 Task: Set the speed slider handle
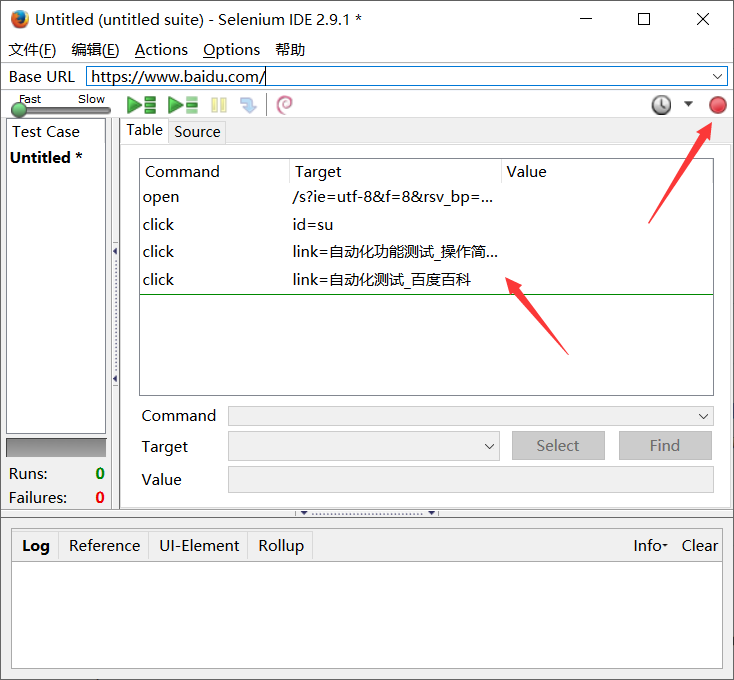19,110
